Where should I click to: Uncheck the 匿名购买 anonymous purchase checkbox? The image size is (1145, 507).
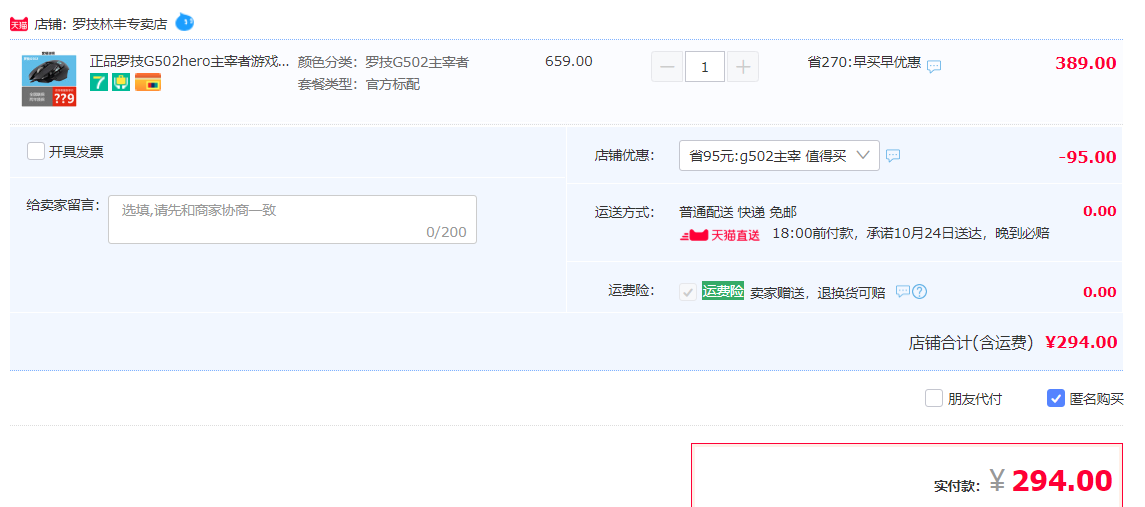tap(1055, 398)
